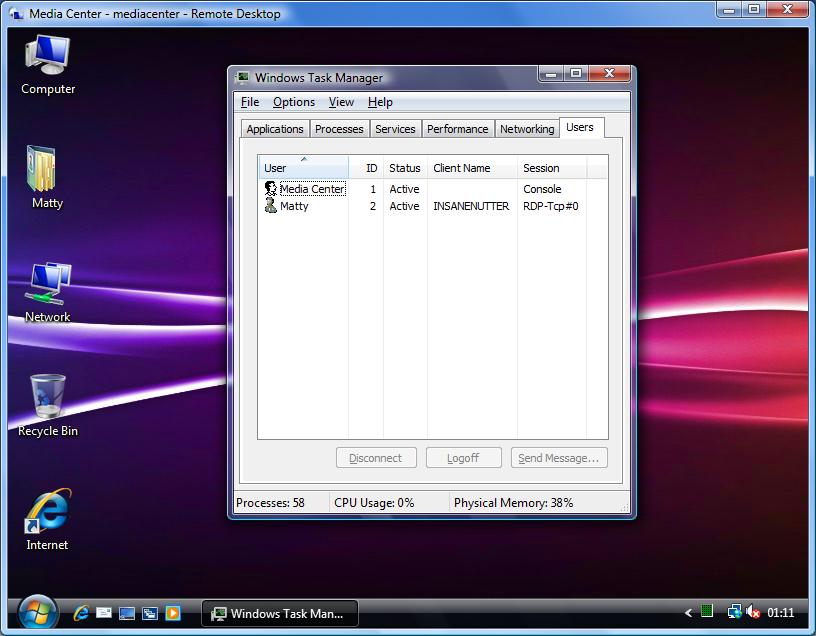
Task: Click the Disconnect button
Action: click(x=376, y=457)
